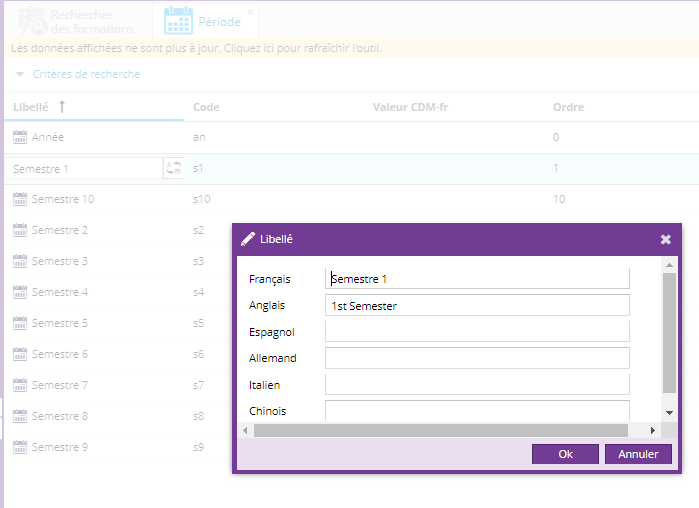Switch to the Période tab
The image size is (699, 508).
[x=216, y=22]
